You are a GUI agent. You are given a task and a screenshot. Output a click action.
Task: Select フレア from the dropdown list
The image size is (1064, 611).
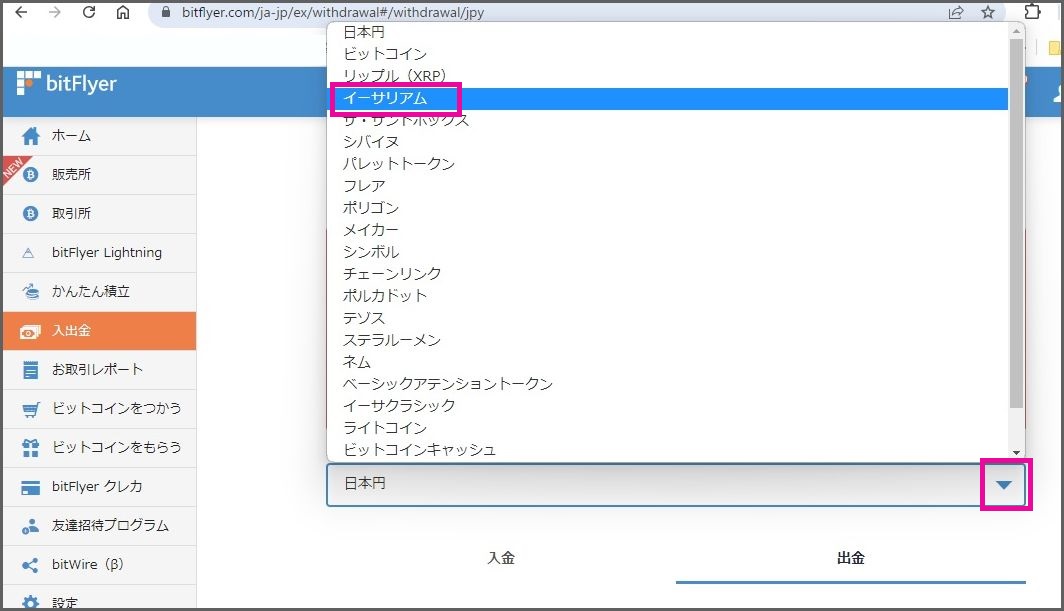[x=668, y=186]
